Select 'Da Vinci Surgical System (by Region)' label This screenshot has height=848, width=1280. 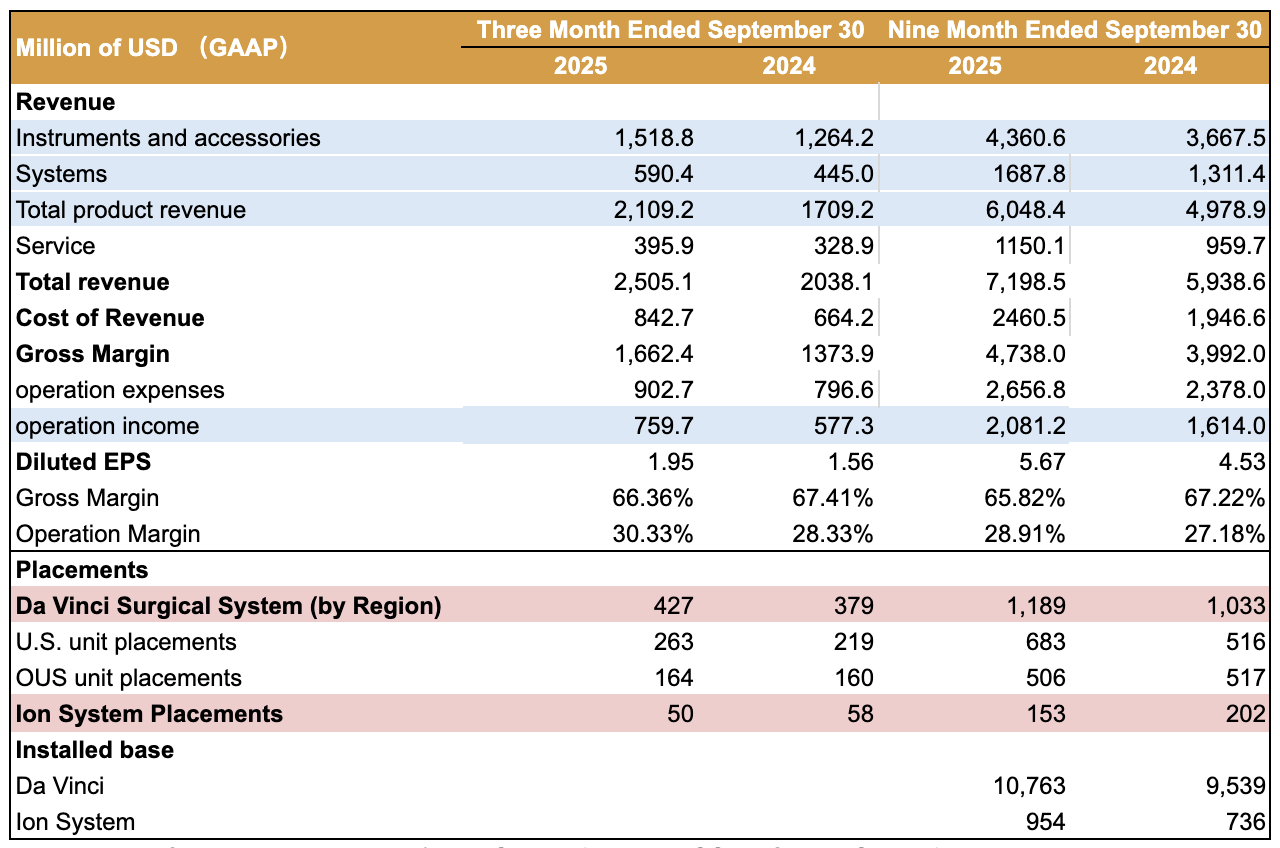click(229, 606)
